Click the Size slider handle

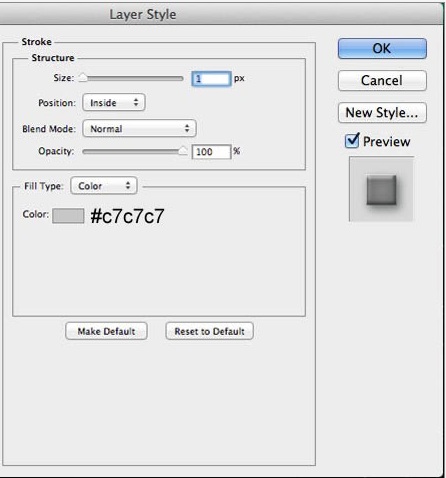83,78
